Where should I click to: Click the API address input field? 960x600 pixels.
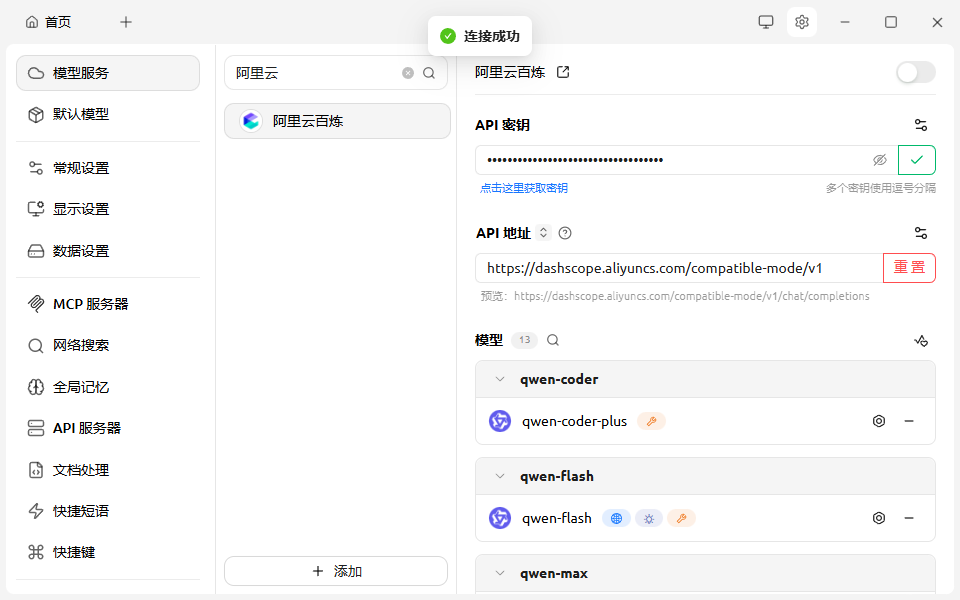click(678, 268)
